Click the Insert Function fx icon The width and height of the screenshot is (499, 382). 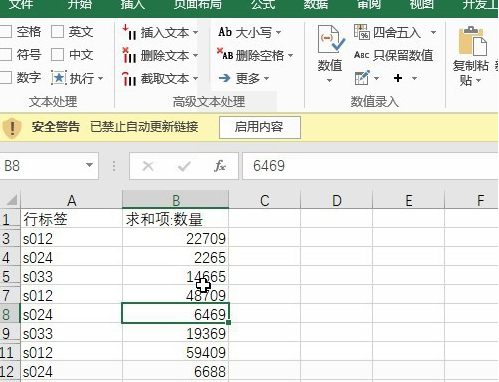pos(220,166)
